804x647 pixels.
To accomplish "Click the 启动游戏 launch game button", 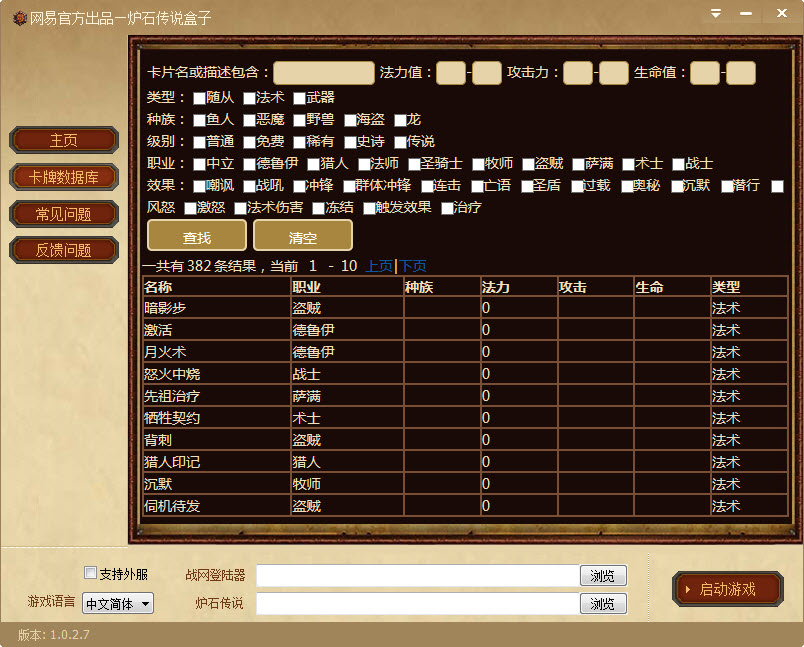I will [x=727, y=589].
